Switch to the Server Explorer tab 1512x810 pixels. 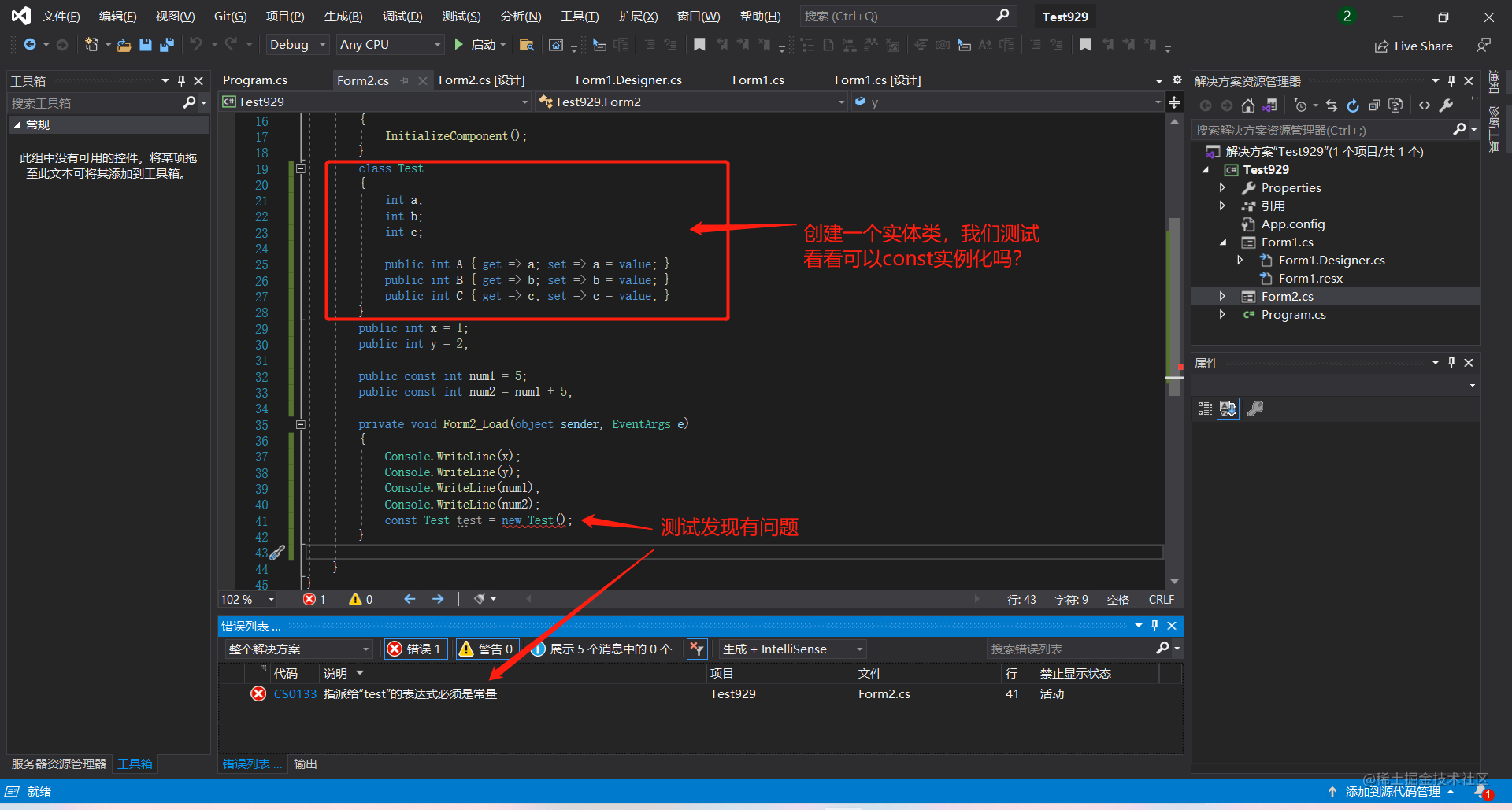point(58,764)
